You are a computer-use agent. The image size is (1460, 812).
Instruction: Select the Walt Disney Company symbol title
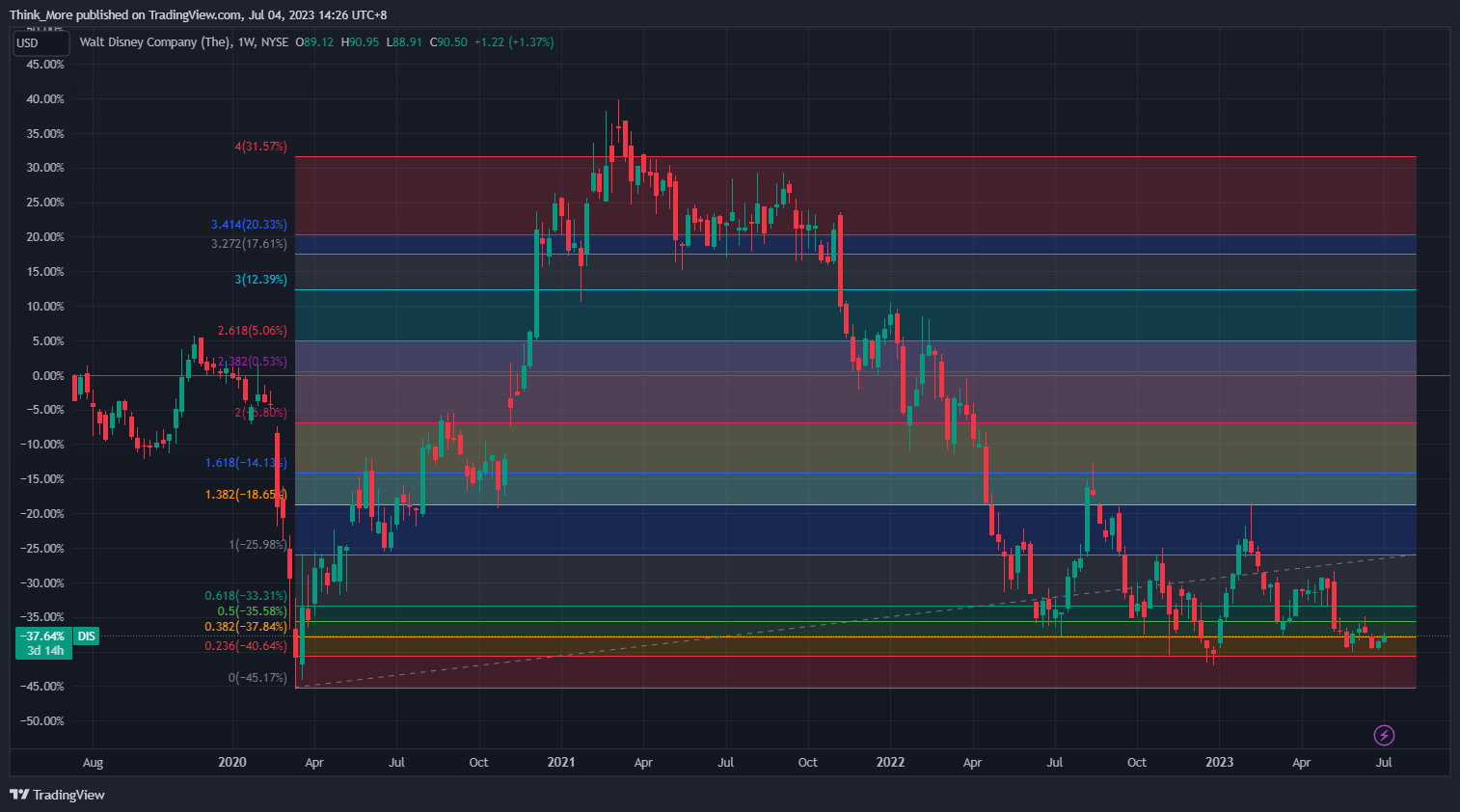155,42
